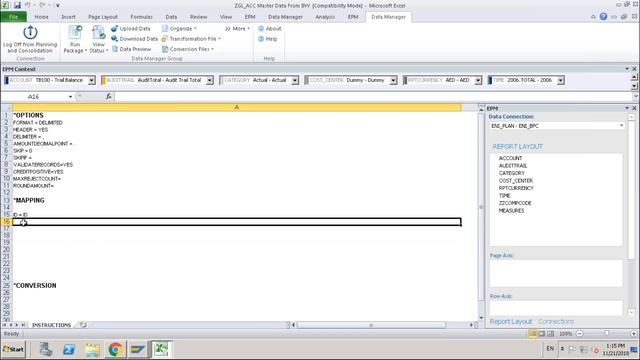Image resolution: width=640 pixels, height=360 pixels.
Task: Open the File tab
Action: [13, 17]
